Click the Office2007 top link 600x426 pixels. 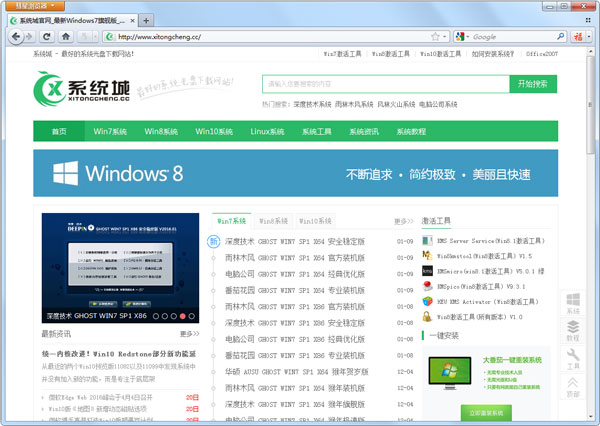pyautogui.click(x=542, y=54)
